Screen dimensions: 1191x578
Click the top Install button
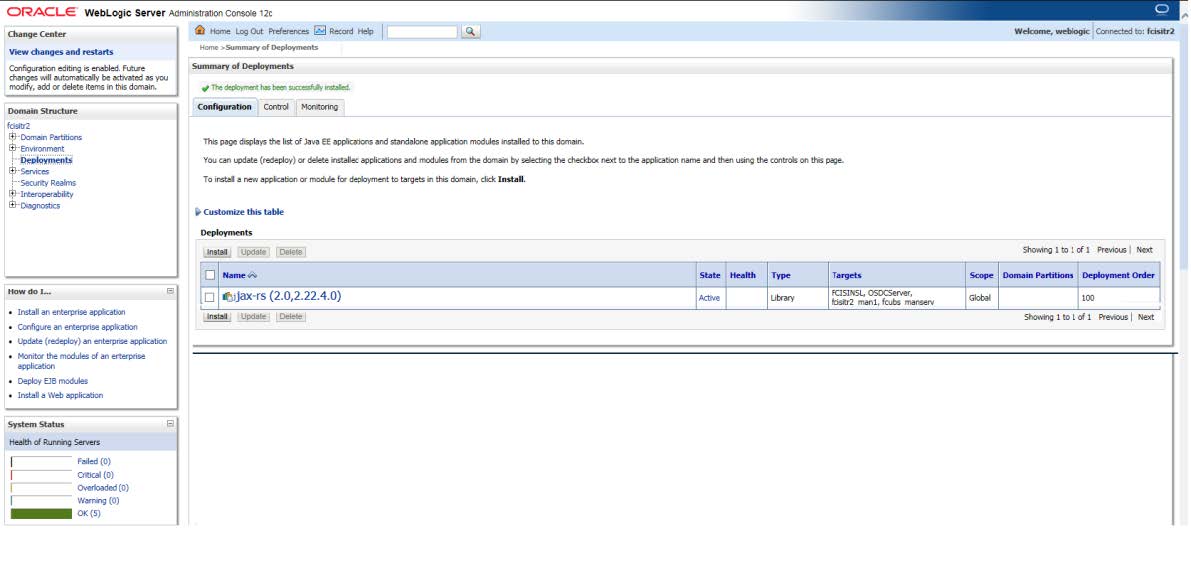[218, 252]
